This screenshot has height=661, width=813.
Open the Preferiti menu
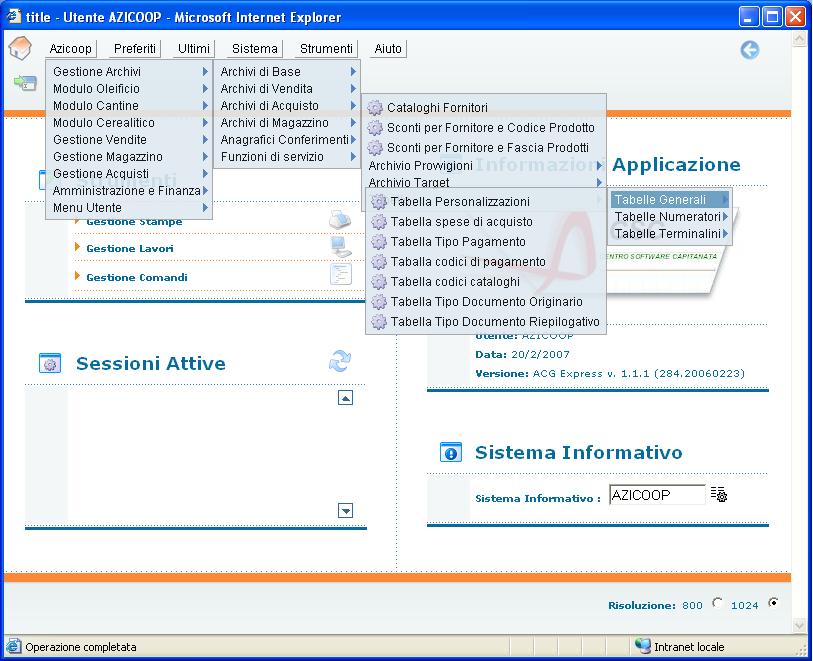coord(135,49)
